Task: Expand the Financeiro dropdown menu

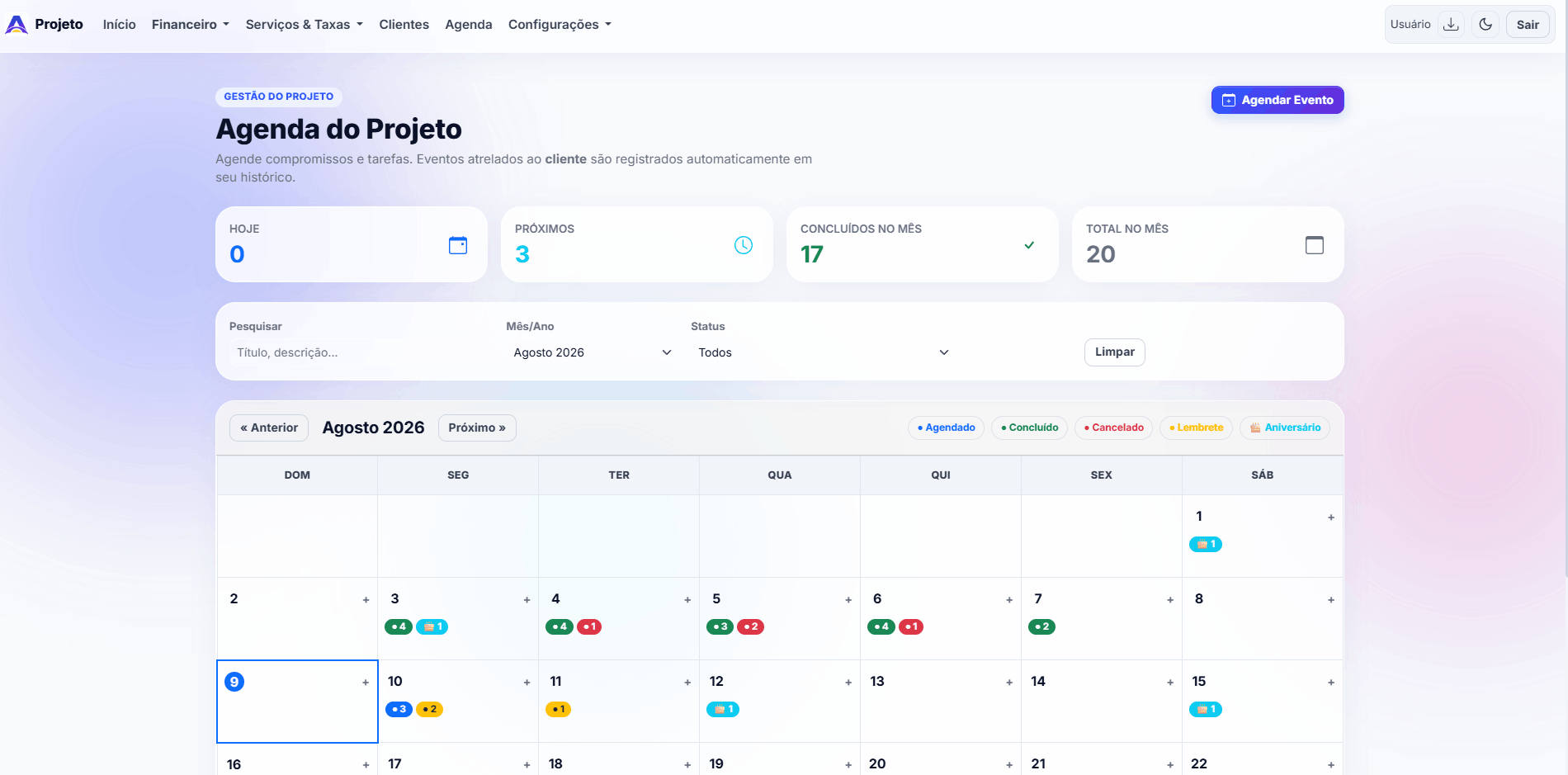Action: pos(191,25)
